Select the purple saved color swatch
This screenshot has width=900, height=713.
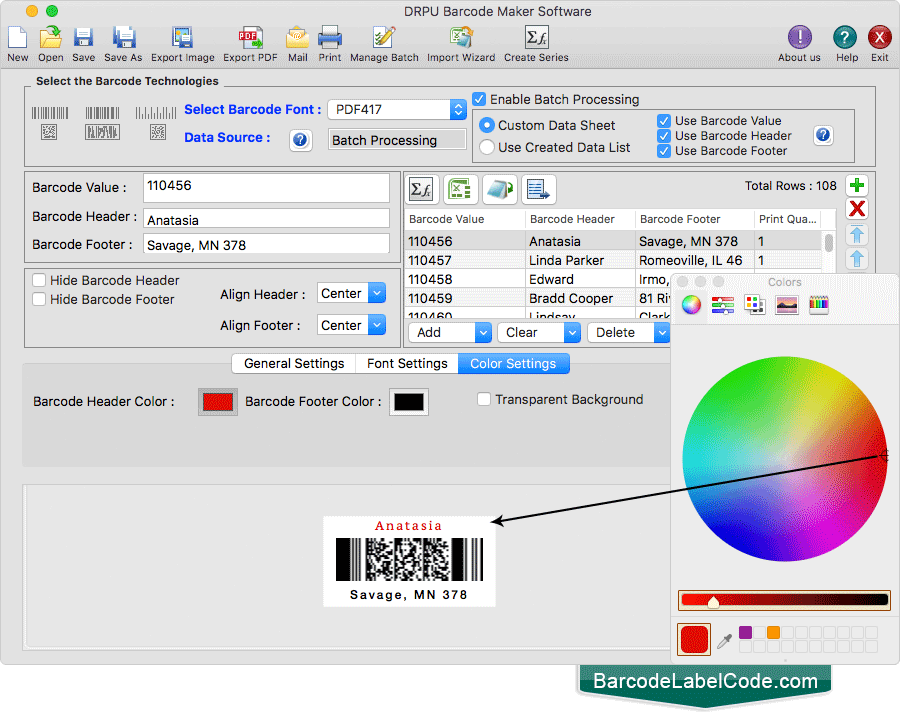click(745, 633)
